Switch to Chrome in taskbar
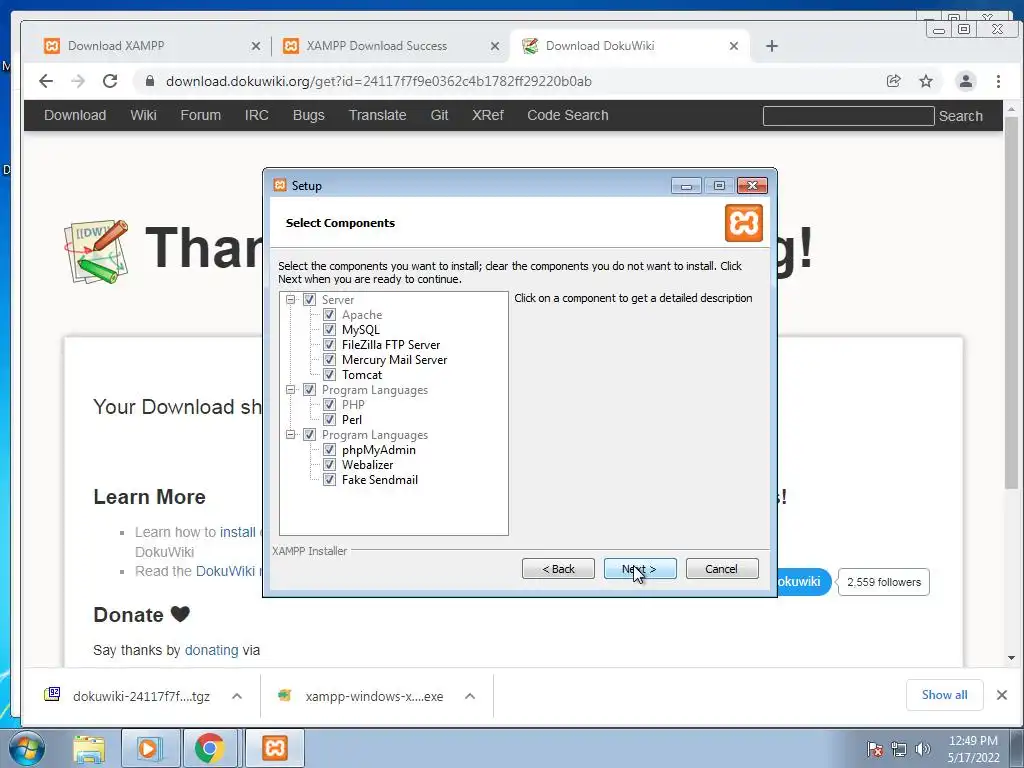Image resolution: width=1024 pixels, height=768 pixels. click(x=210, y=748)
